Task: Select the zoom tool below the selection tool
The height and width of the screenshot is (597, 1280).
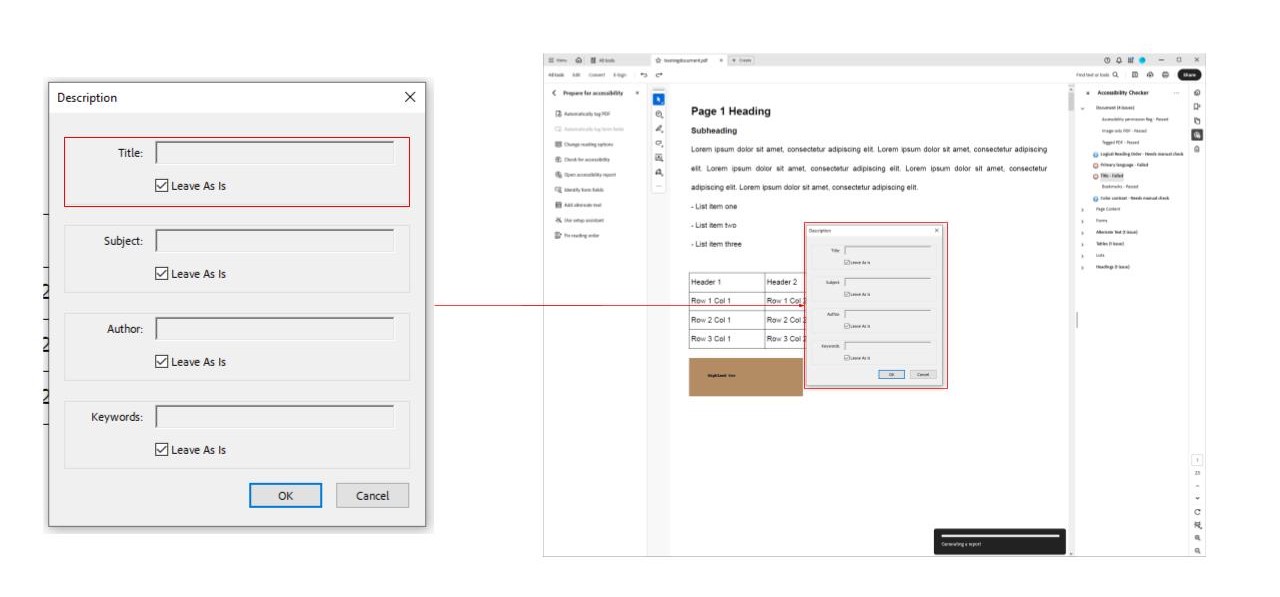Action: point(658,114)
